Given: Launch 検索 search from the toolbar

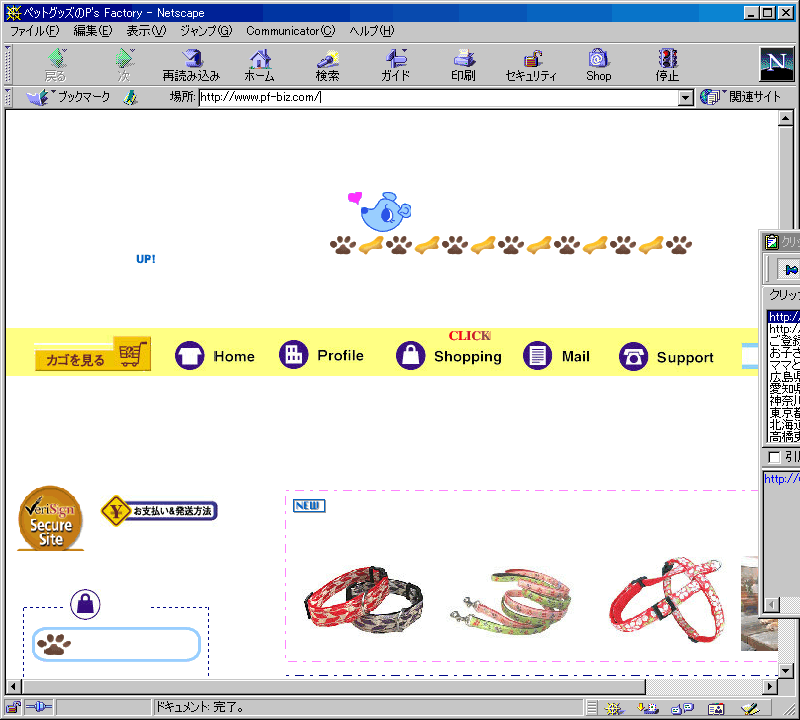Looking at the screenshot, I should click(328, 65).
